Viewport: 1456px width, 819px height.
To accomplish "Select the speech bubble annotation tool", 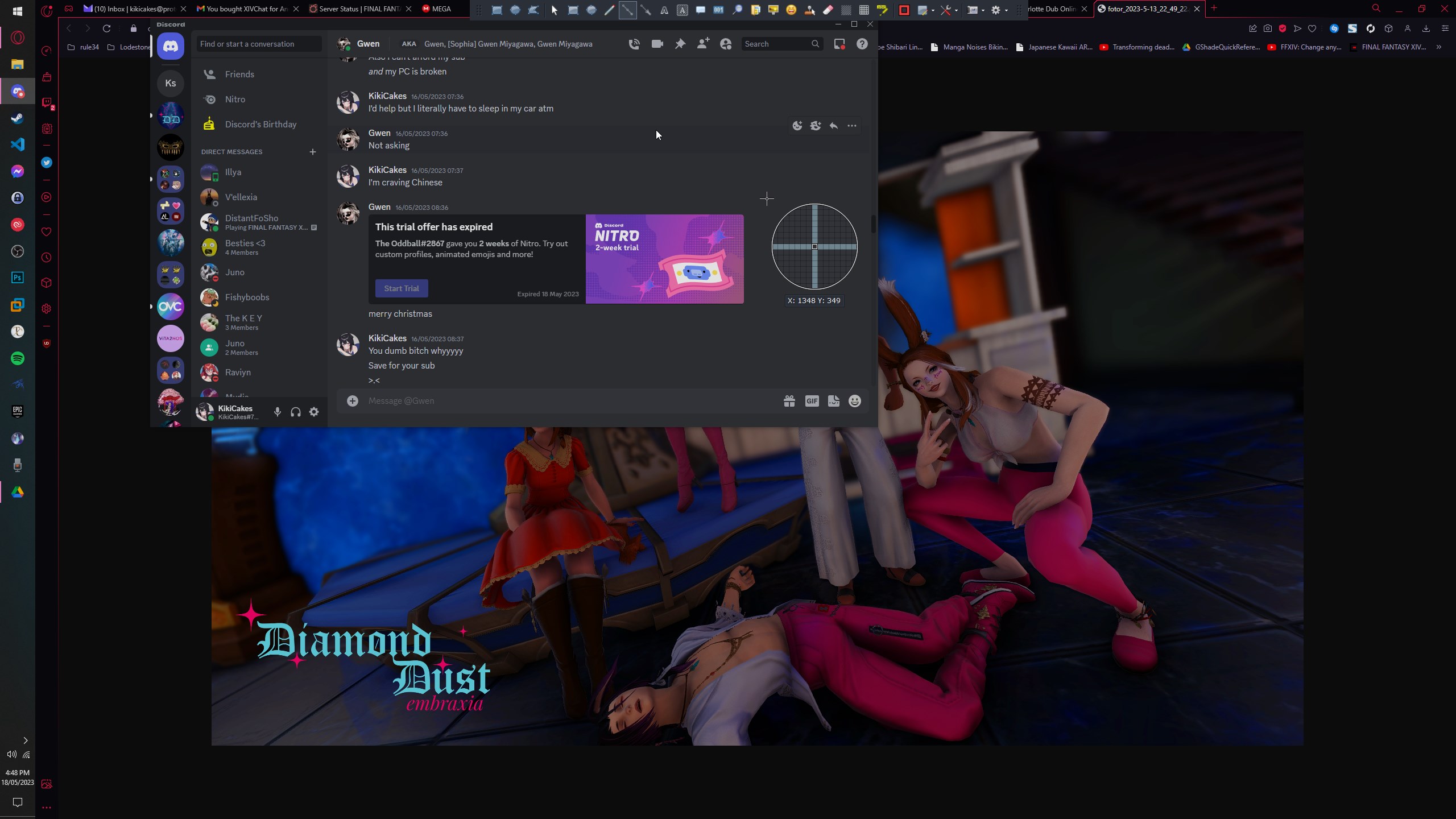I will [x=700, y=10].
